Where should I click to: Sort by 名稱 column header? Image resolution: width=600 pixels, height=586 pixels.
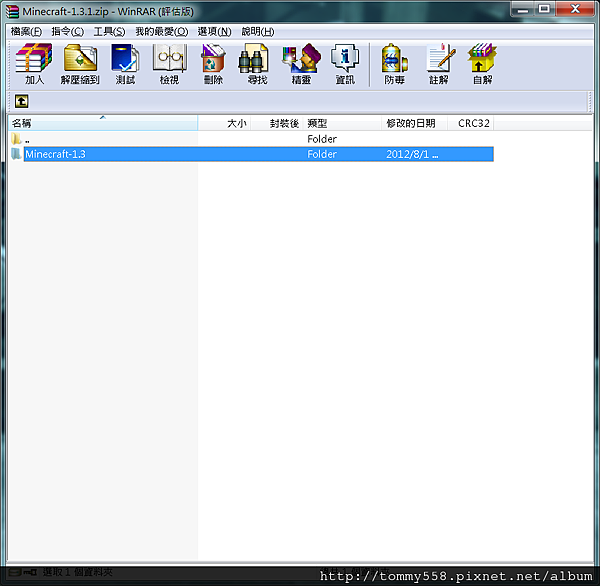click(103, 123)
